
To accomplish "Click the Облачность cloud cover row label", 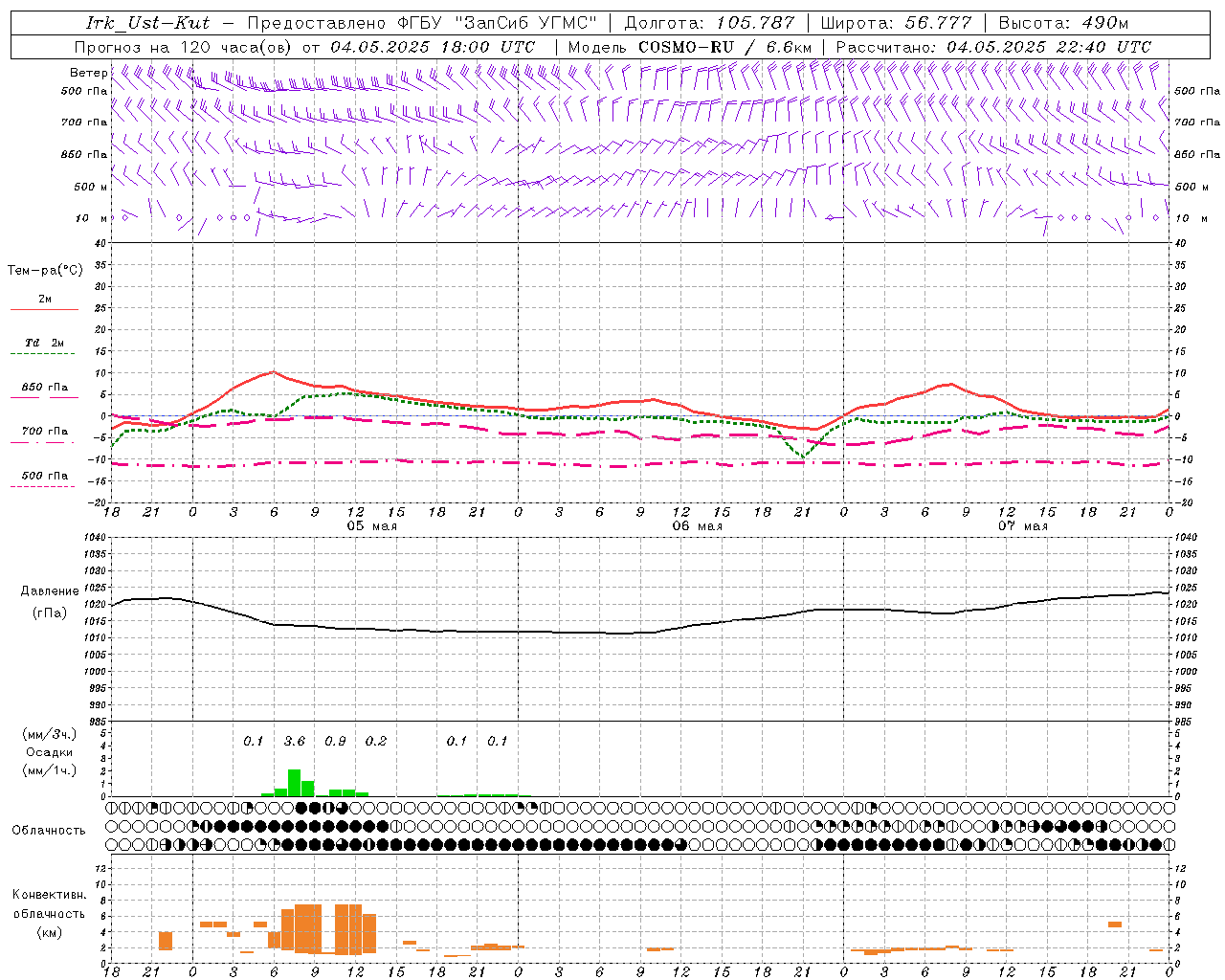I will (49, 830).
